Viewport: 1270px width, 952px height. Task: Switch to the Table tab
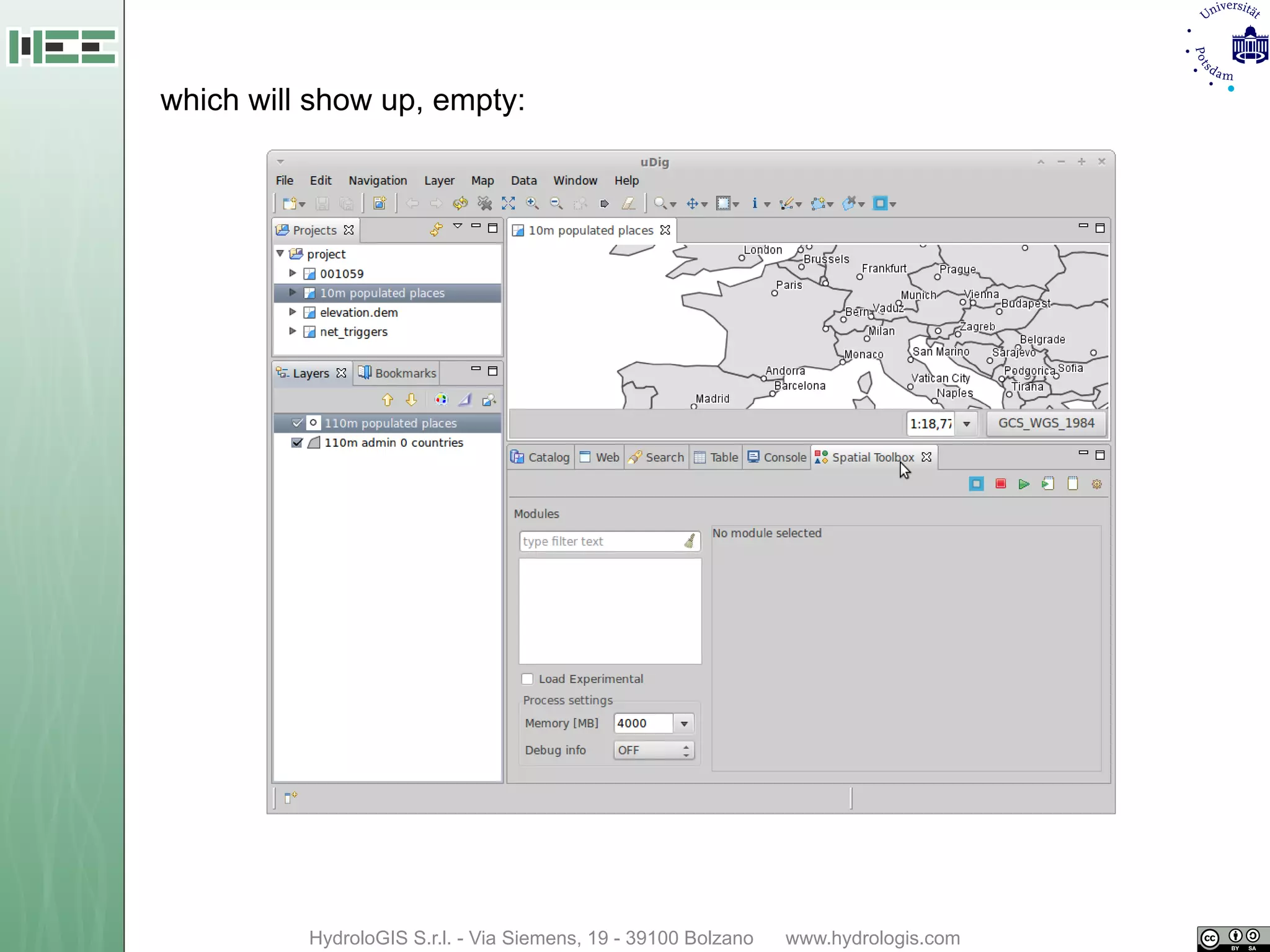(x=716, y=457)
